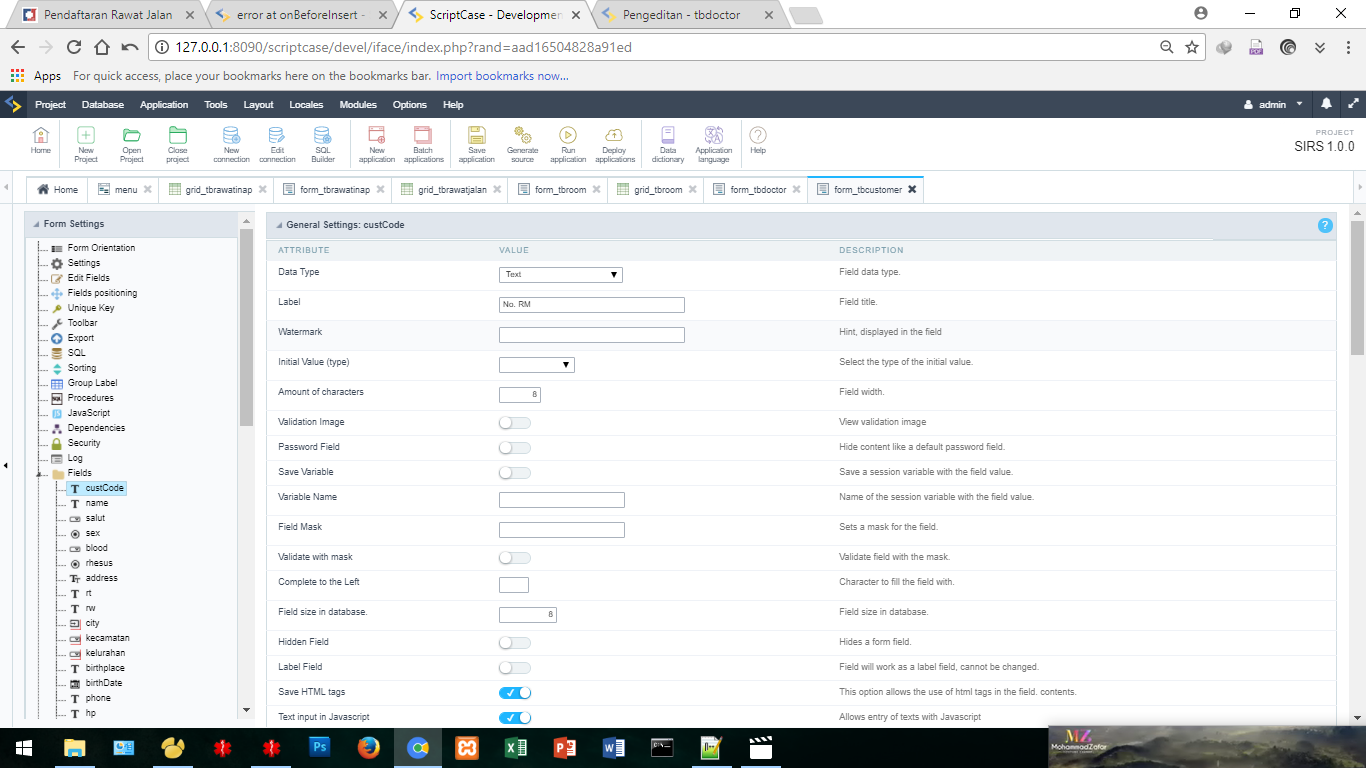
Task: Enable the Password Field switch
Action: coord(515,448)
